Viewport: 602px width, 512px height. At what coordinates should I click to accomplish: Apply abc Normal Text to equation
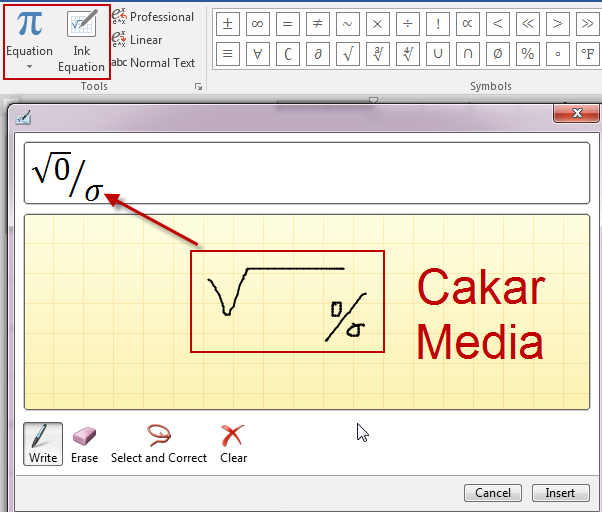153,63
